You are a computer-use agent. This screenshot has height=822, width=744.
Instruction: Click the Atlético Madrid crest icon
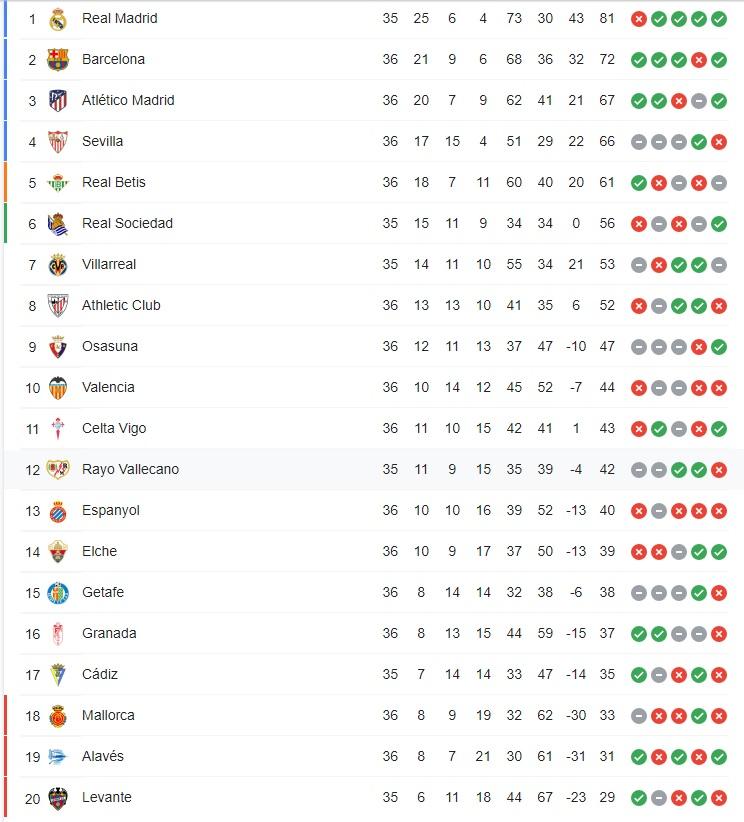coord(57,100)
